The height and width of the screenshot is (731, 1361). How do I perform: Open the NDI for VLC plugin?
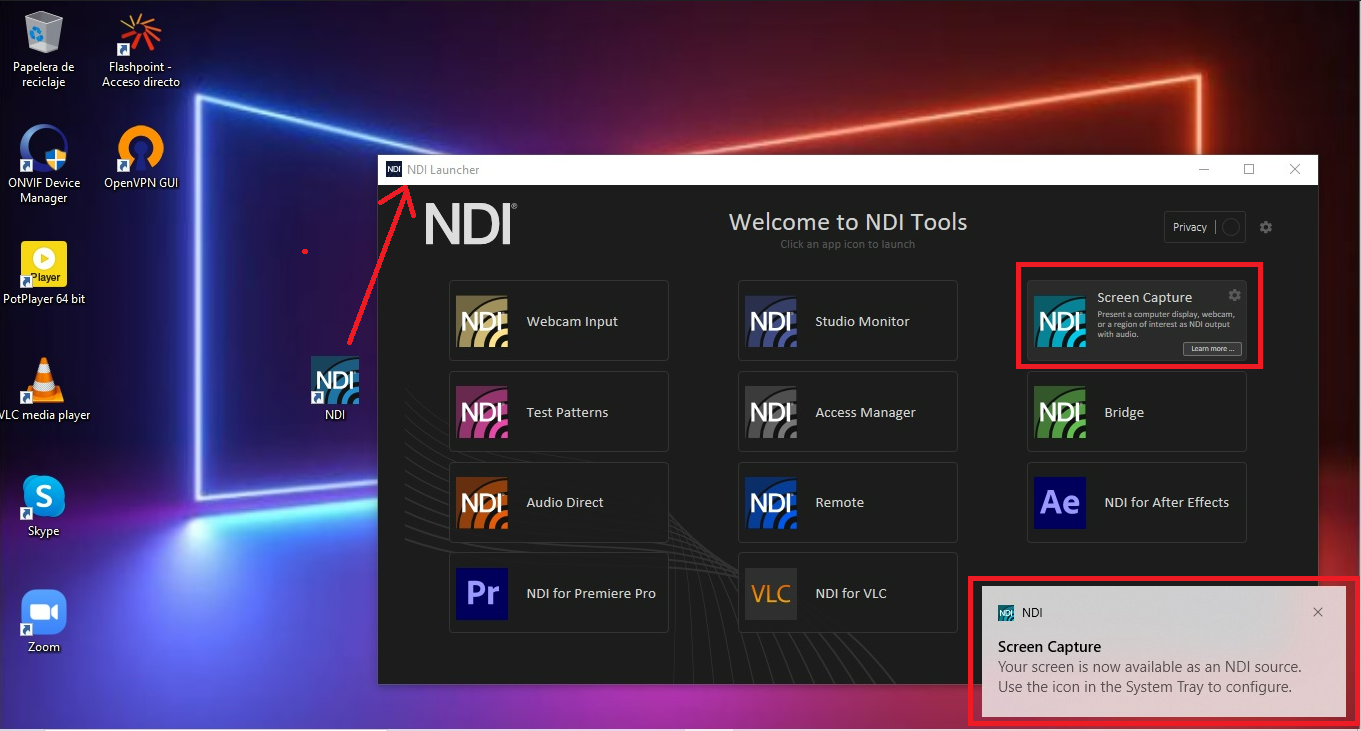[x=847, y=592]
